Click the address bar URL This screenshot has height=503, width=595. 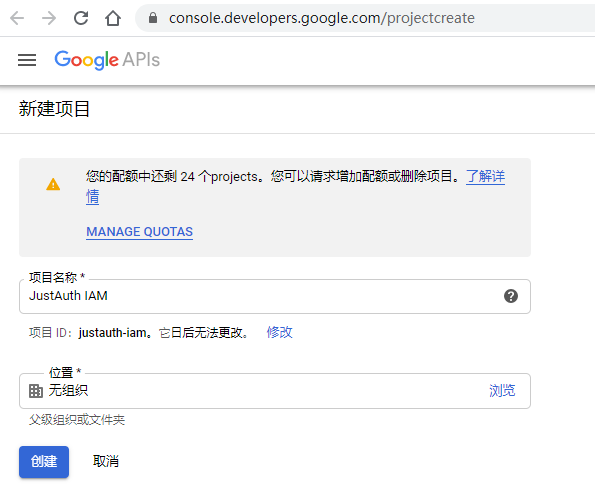coord(322,18)
